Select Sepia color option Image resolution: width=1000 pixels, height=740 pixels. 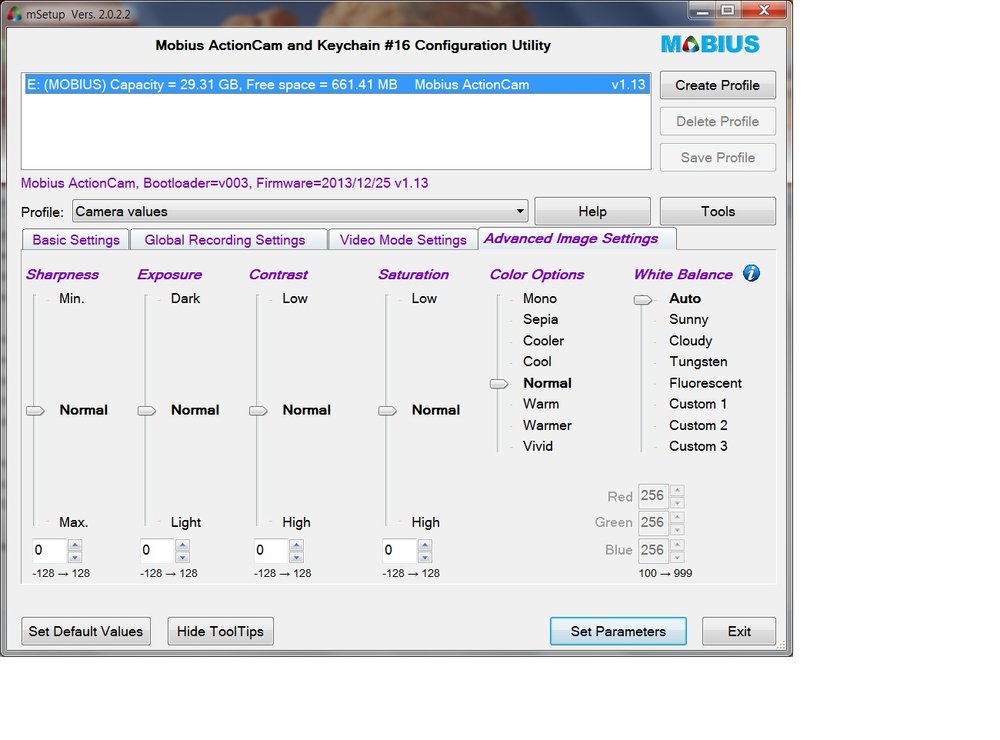click(540, 320)
